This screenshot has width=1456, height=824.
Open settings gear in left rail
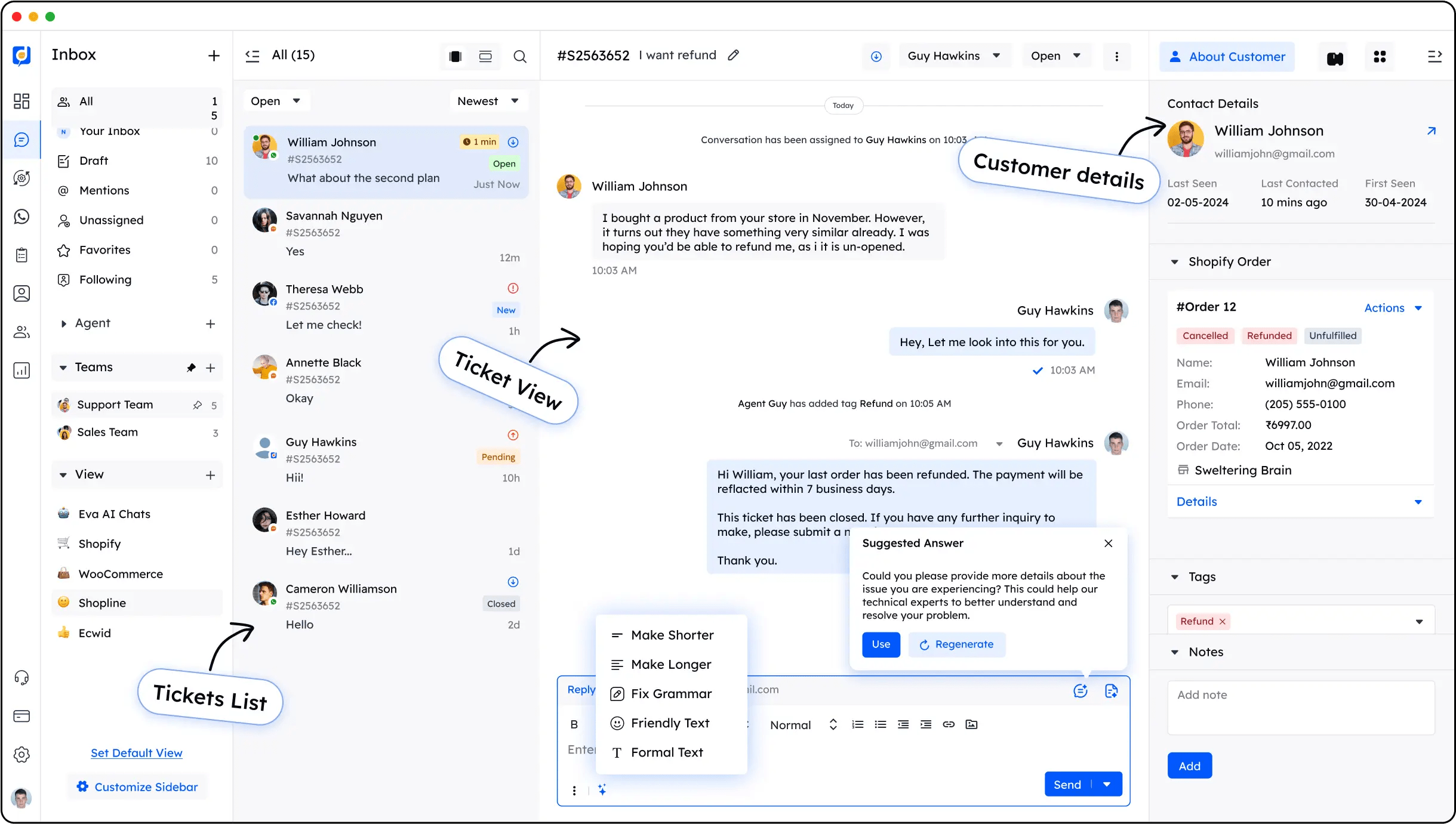click(21, 755)
